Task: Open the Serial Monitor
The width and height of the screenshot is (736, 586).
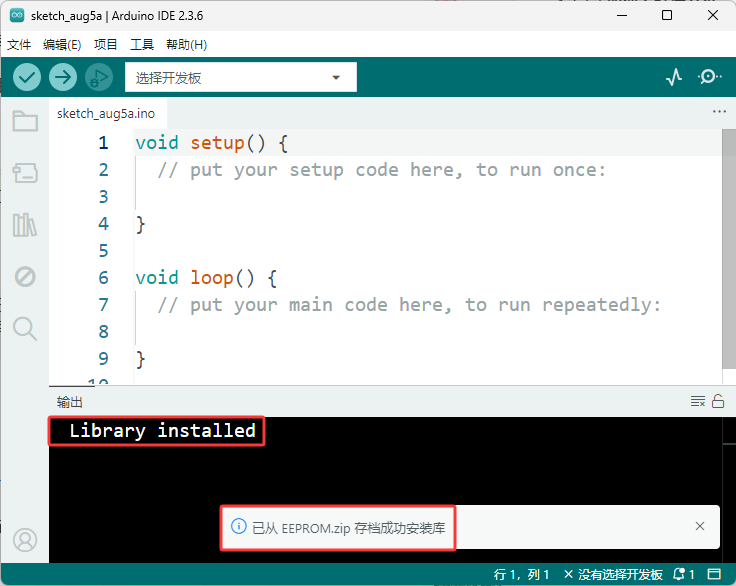Action: pyautogui.click(x=709, y=77)
